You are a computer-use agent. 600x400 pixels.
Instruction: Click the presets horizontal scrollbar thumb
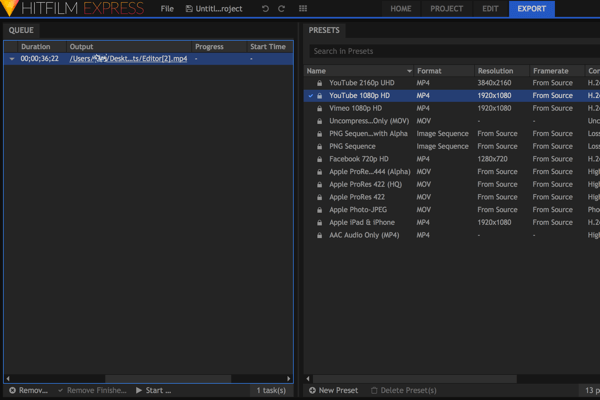(x=415, y=379)
